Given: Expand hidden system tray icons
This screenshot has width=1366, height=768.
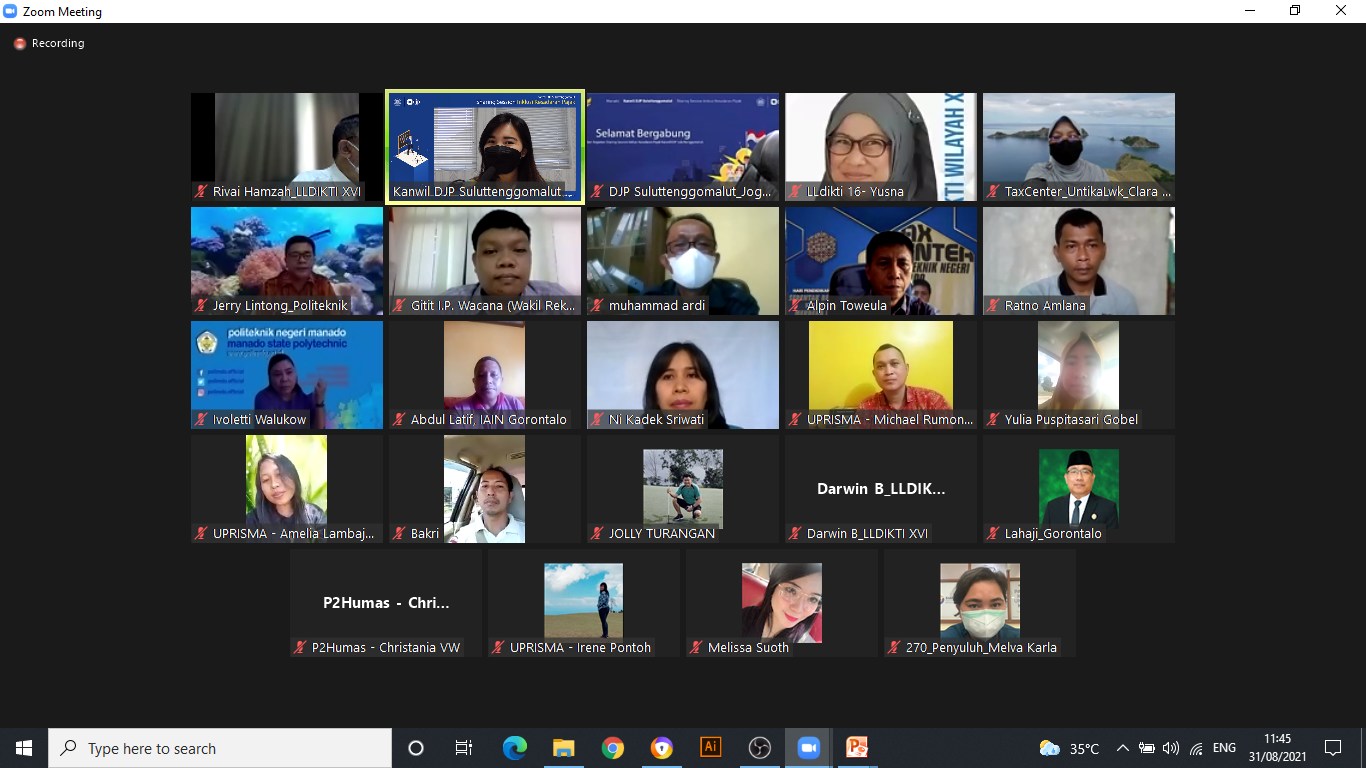Looking at the screenshot, I should [x=1122, y=748].
